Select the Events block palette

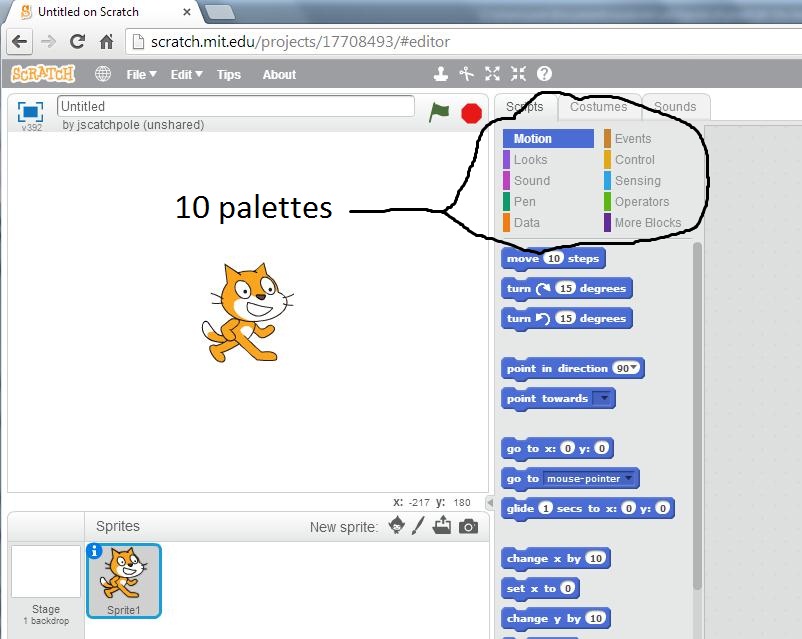pyautogui.click(x=649, y=139)
